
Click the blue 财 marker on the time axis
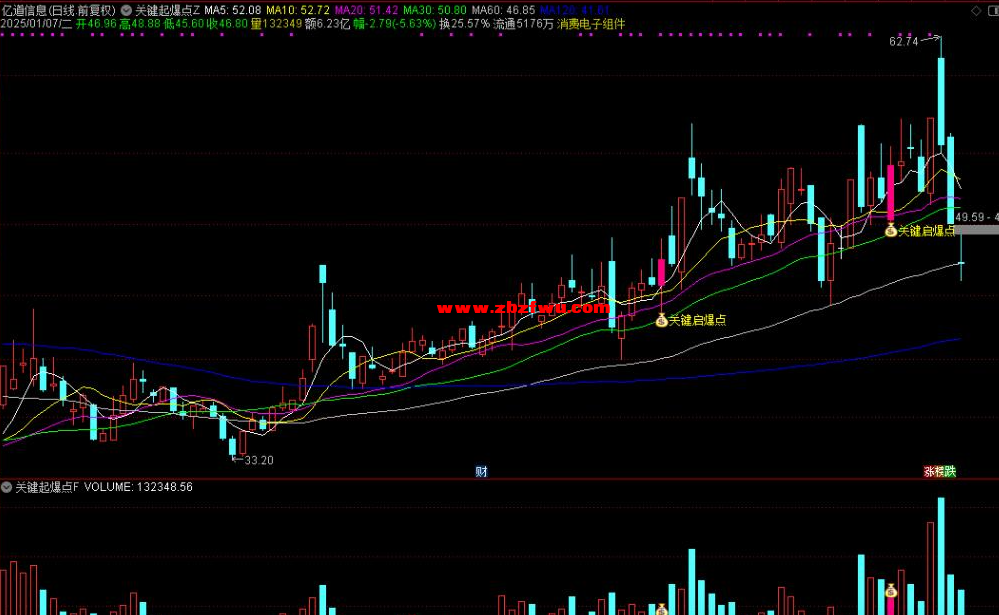tap(482, 472)
